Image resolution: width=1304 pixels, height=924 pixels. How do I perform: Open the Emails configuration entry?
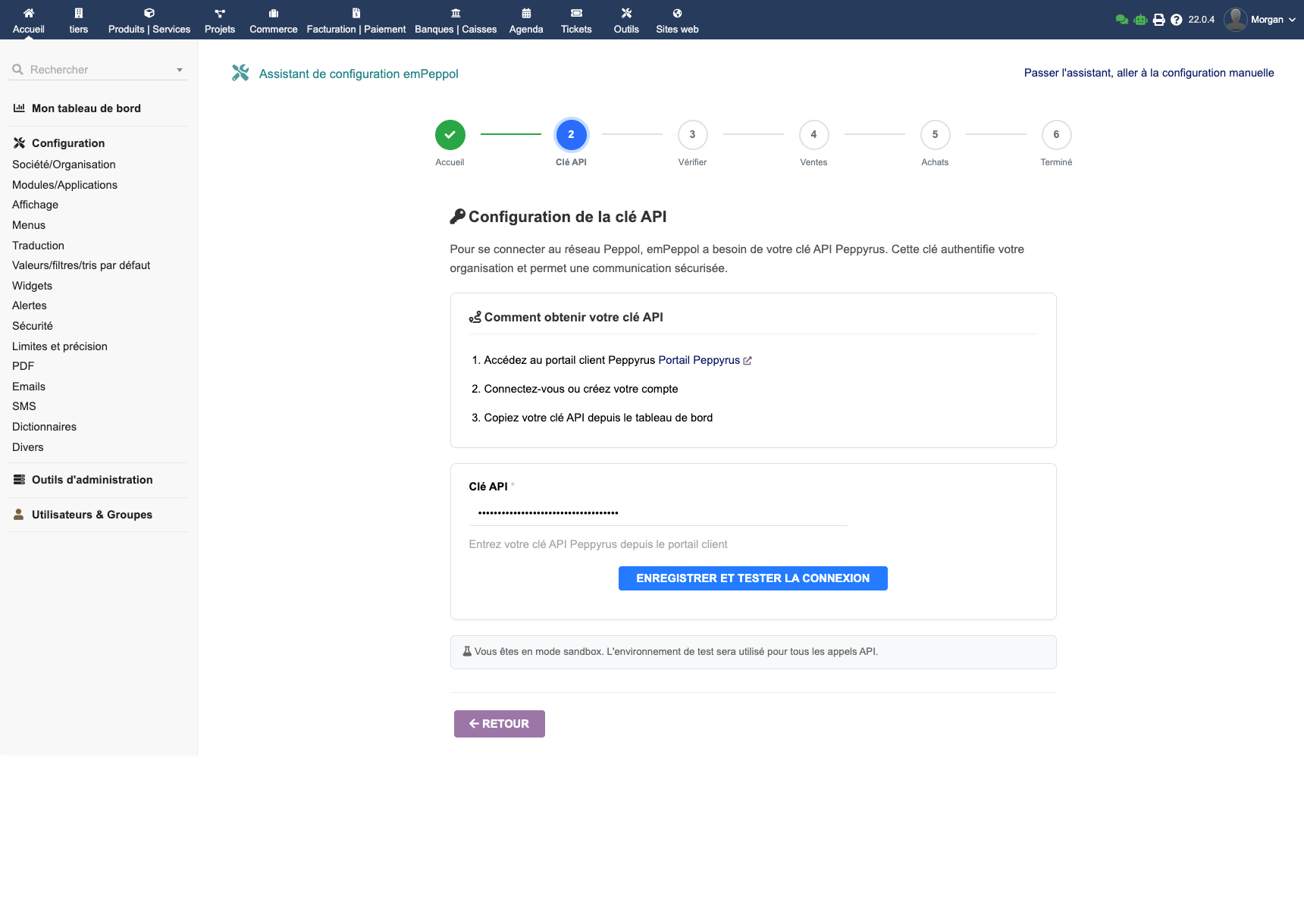tap(29, 387)
